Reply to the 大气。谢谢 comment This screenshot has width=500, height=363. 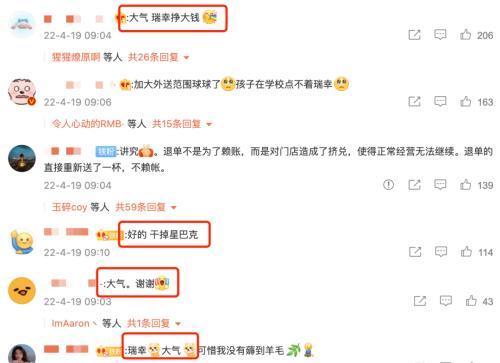click(446, 301)
